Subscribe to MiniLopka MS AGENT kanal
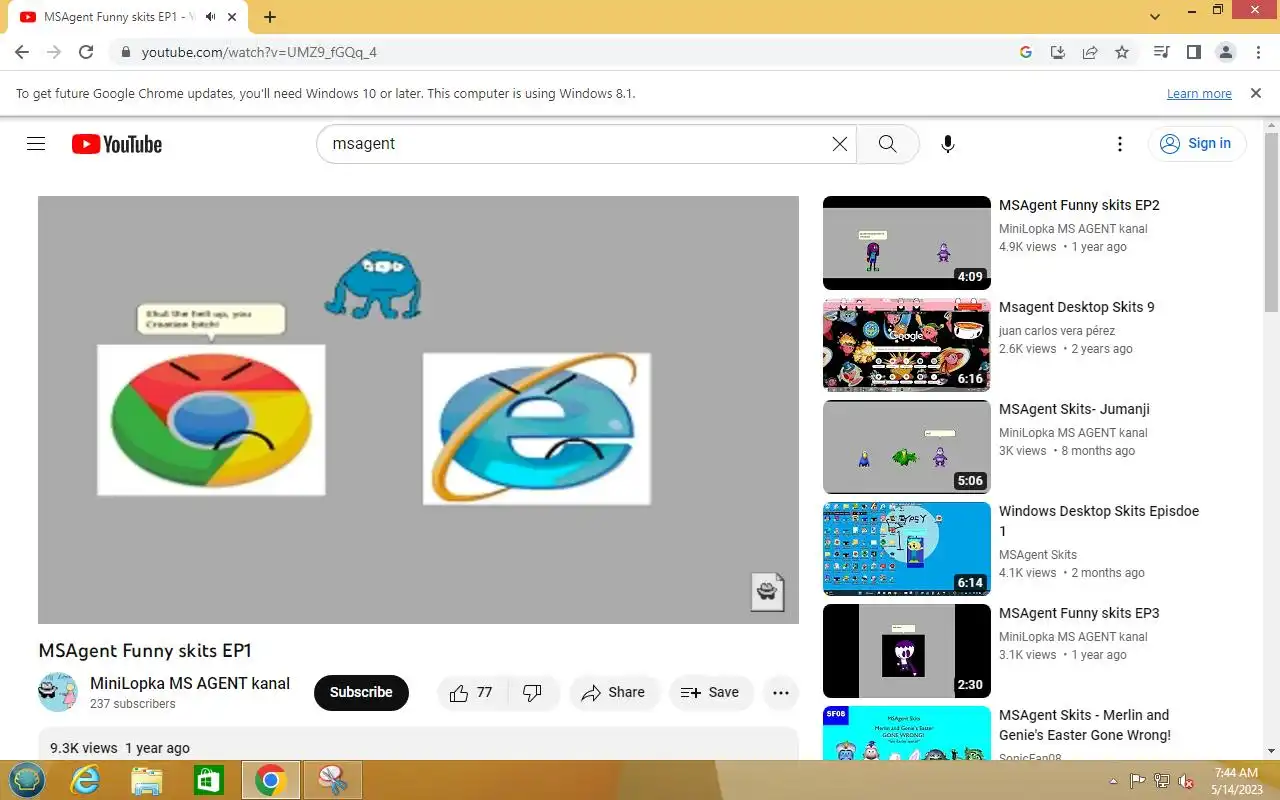 coord(361,692)
